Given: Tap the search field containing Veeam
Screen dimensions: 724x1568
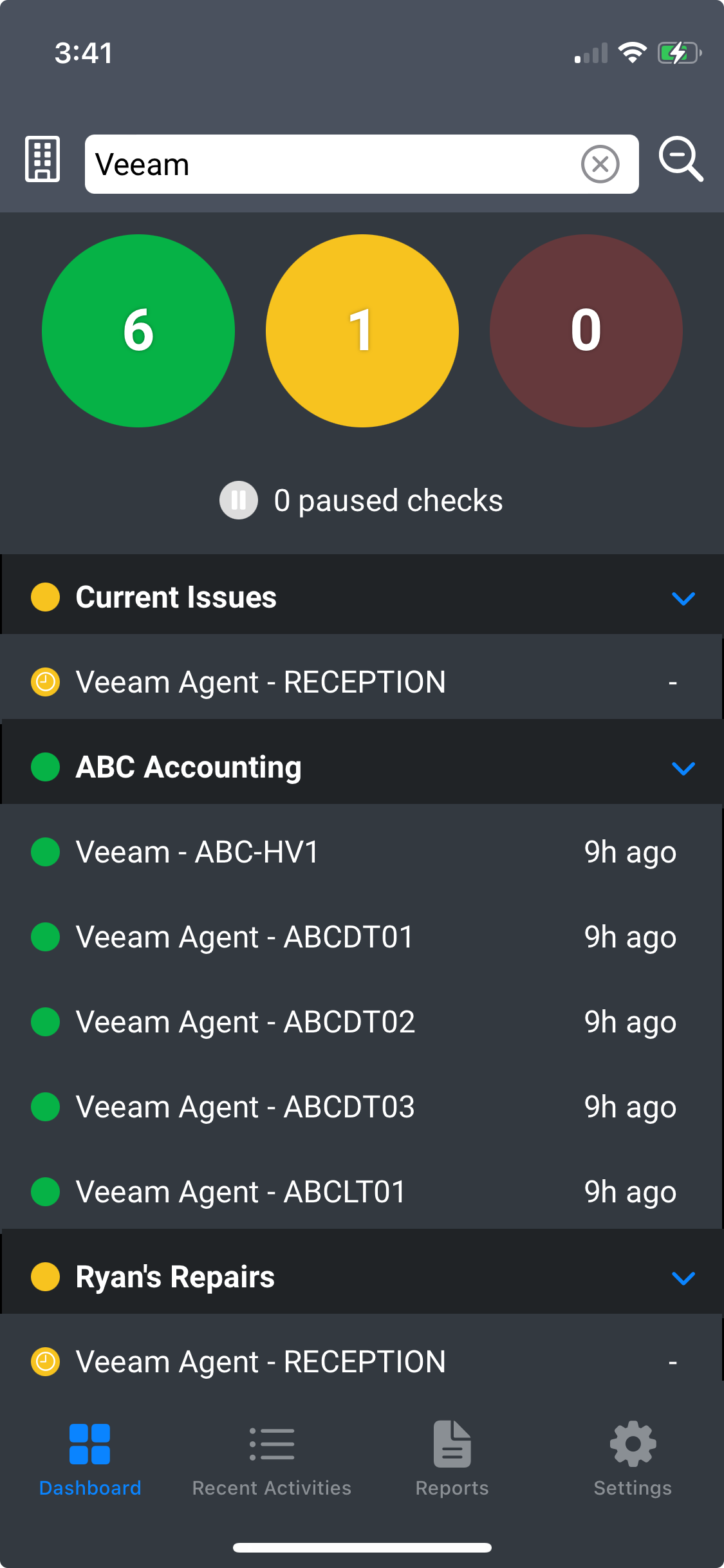Looking at the screenshot, I should (x=328, y=164).
